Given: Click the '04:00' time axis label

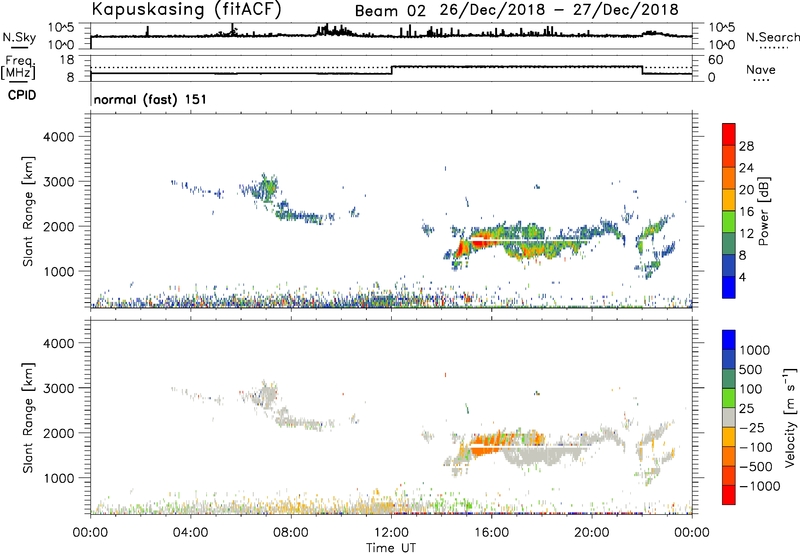Looking at the screenshot, I should [x=191, y=533].
